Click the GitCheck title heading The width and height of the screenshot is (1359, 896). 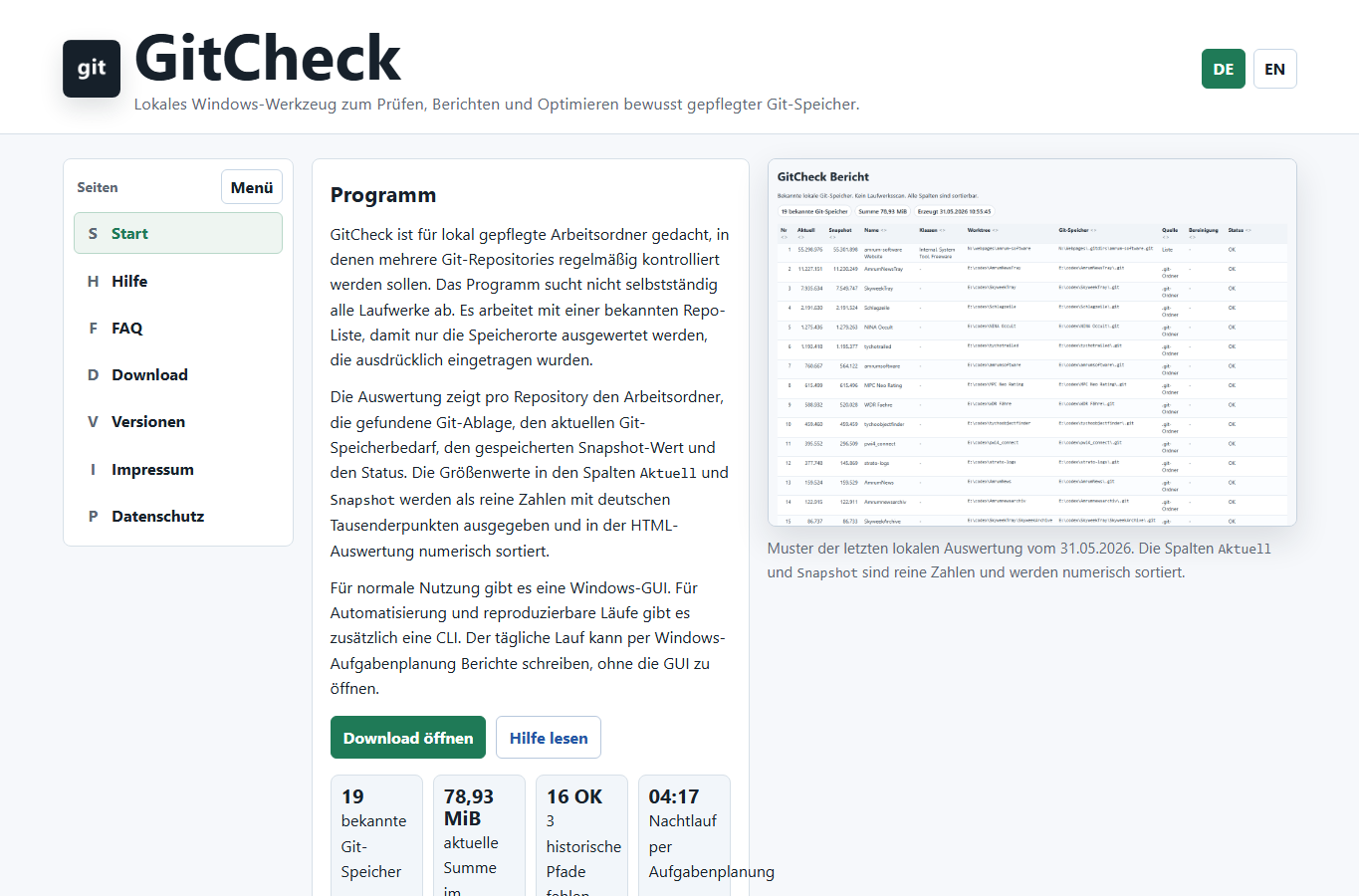(x=268, y=58)
